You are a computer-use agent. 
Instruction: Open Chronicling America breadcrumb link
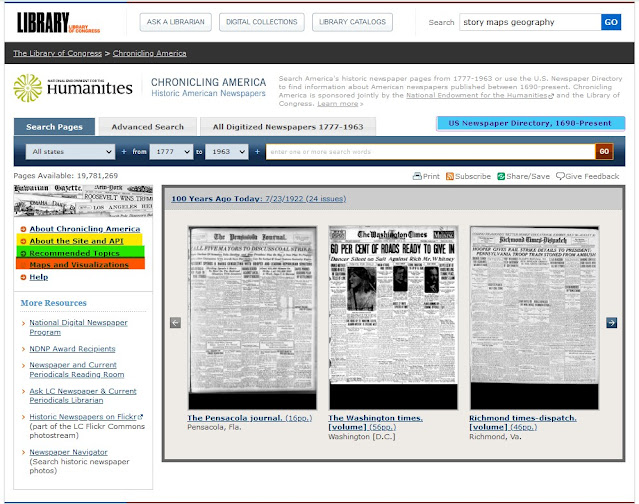coord(150,53)
